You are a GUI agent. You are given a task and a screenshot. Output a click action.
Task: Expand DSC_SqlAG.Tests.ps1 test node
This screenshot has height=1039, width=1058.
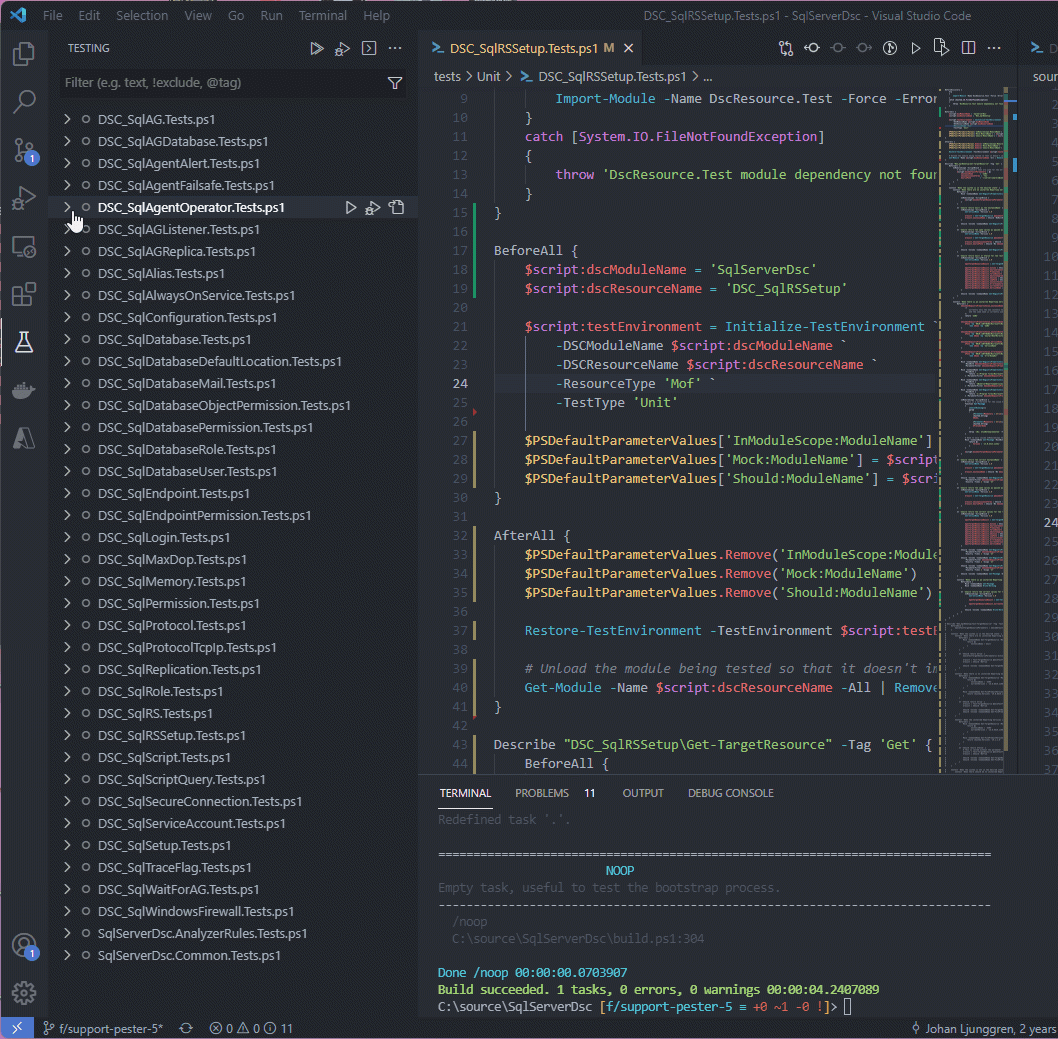click(x=67, y=119)
